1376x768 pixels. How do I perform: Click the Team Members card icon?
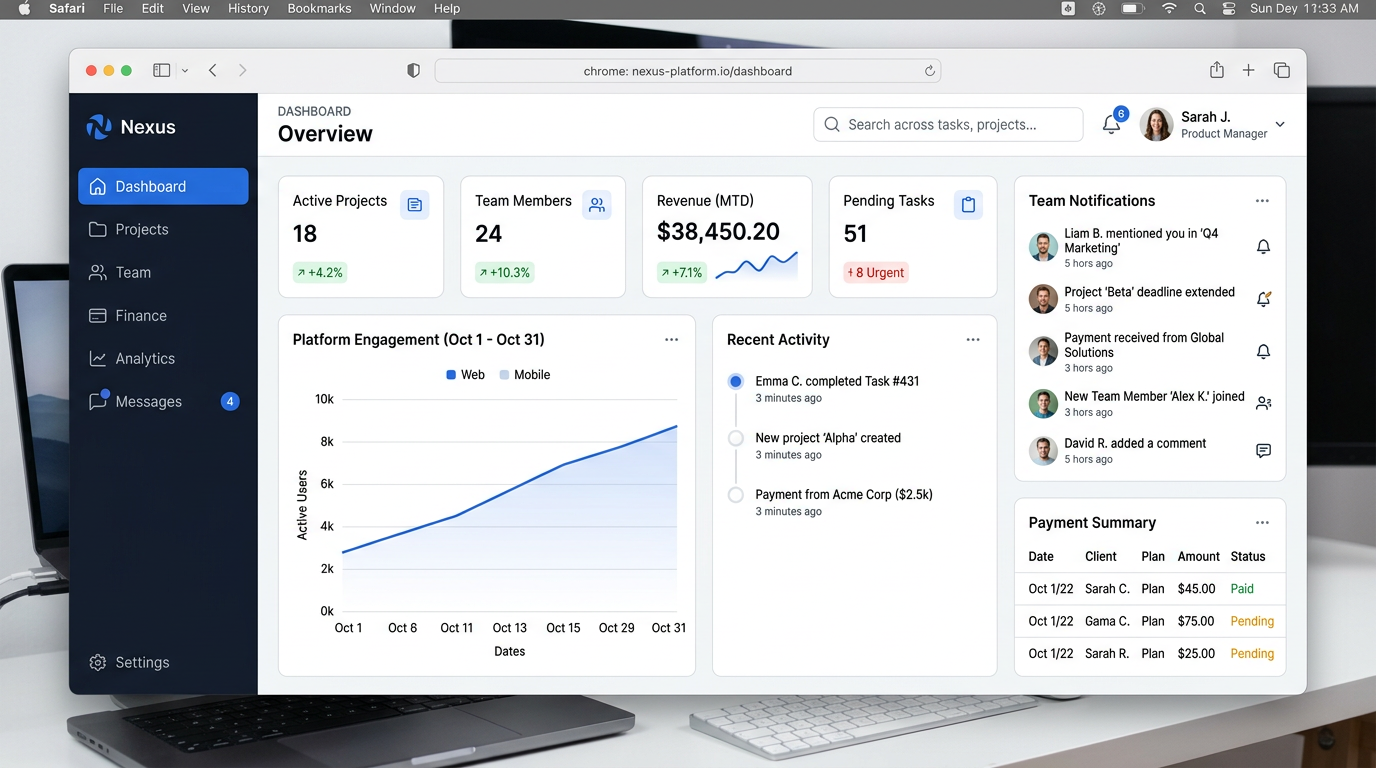596,205
